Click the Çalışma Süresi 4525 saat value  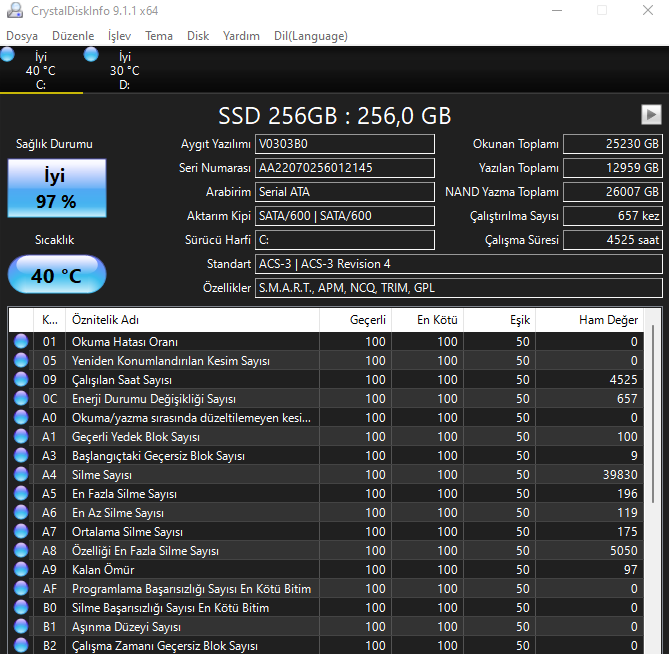[x=613, y=240]
